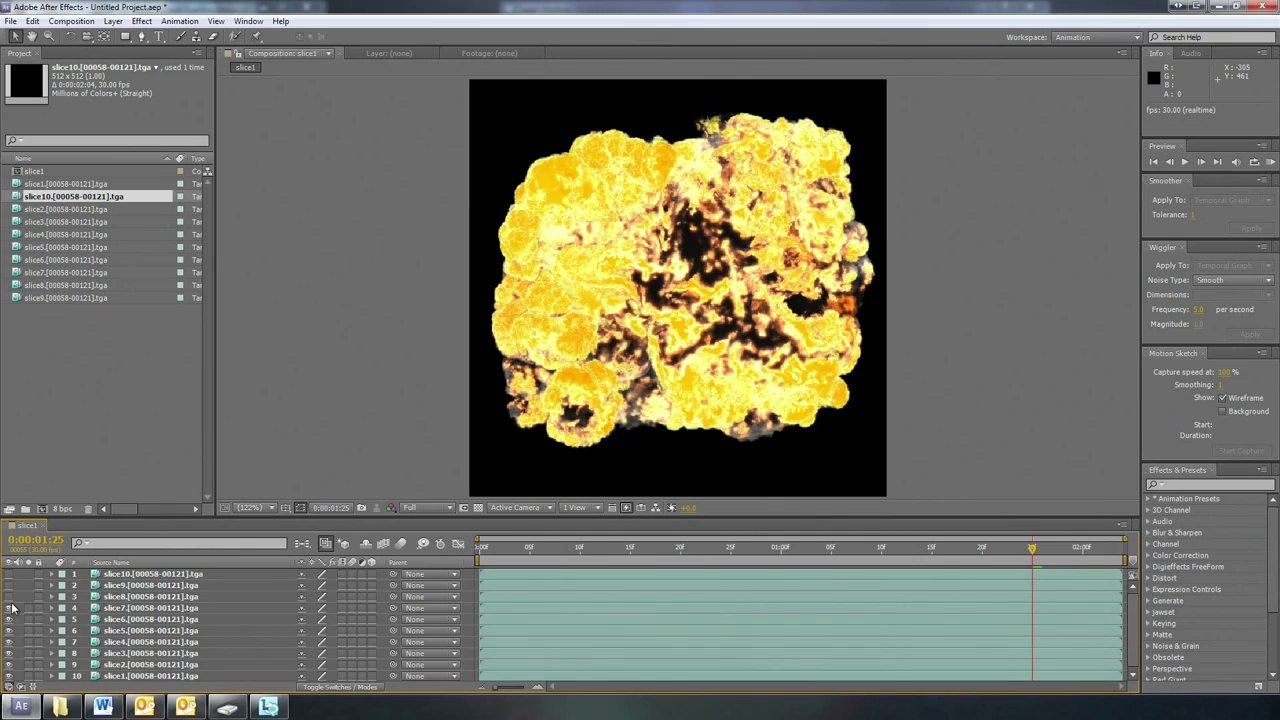Open the Workspace Animation dropdown
Screen dimensions: 1280x720
1096,38
